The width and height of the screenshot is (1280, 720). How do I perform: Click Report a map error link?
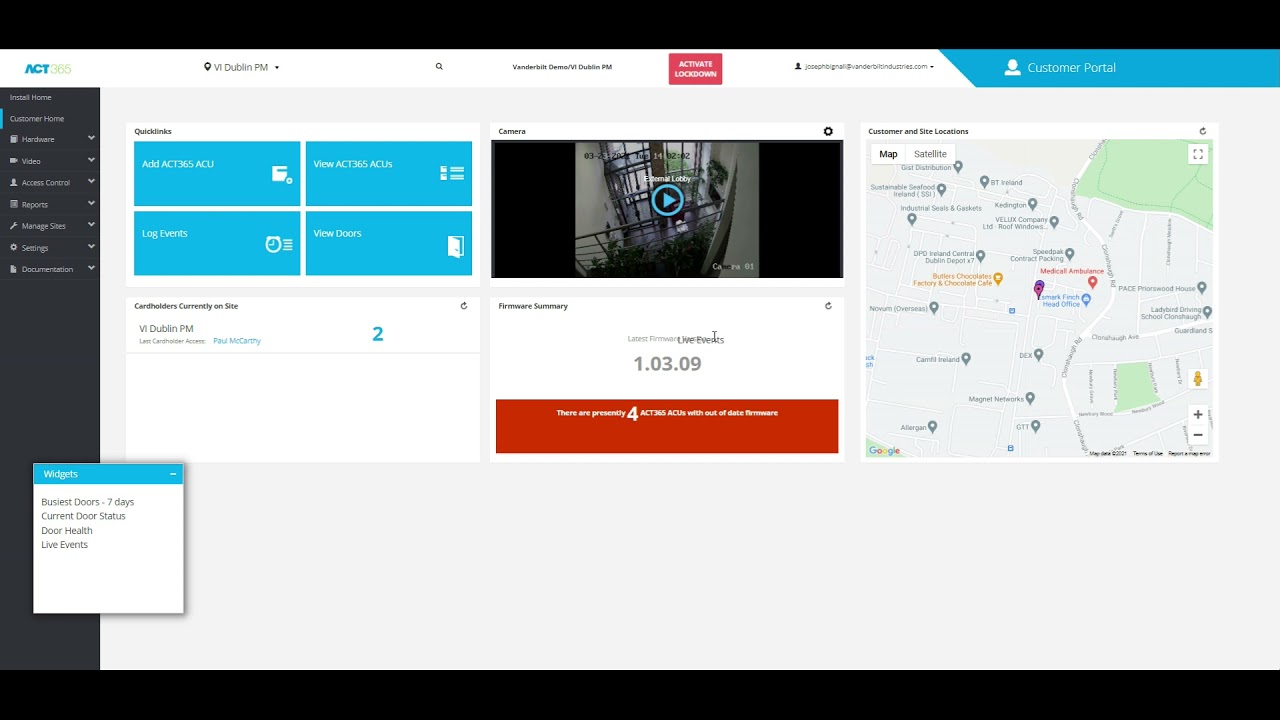1189,454
